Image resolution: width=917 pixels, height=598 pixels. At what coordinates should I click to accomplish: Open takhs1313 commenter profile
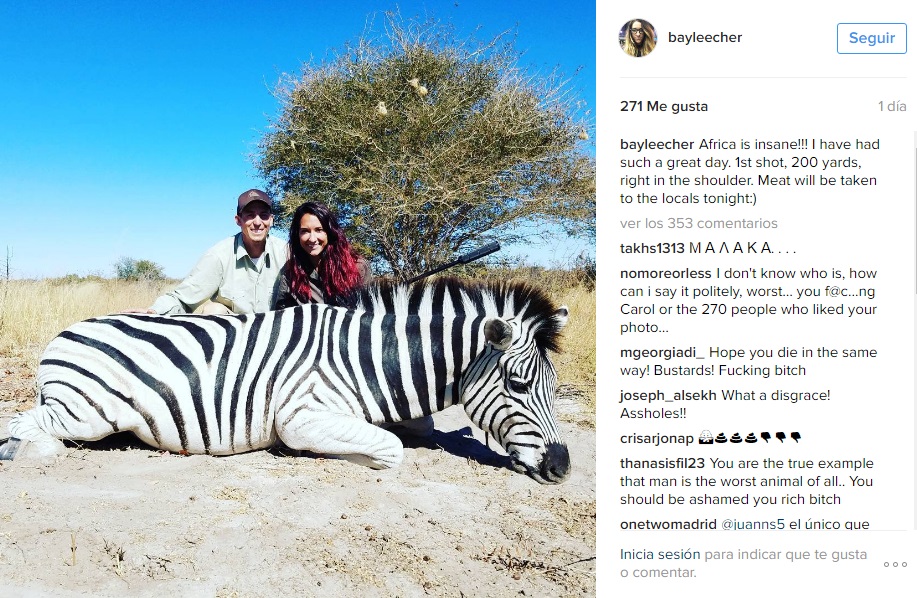coord(652,248)
